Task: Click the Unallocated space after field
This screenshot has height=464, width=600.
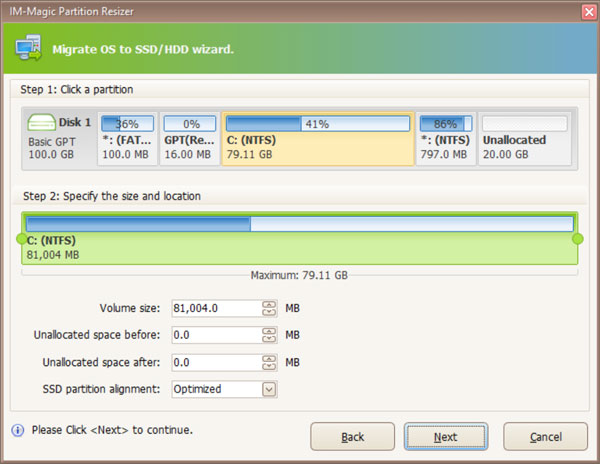Action: click(x=216, y=363)
